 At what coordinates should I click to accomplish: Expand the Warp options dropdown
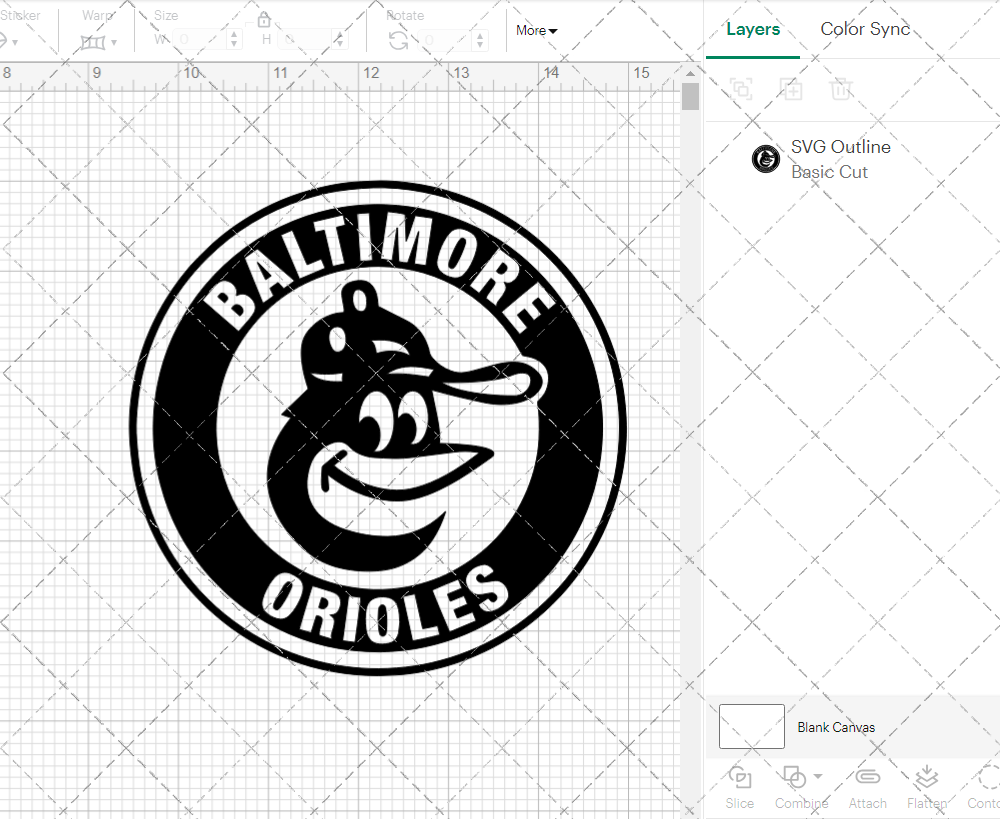[x=114, y=42]
